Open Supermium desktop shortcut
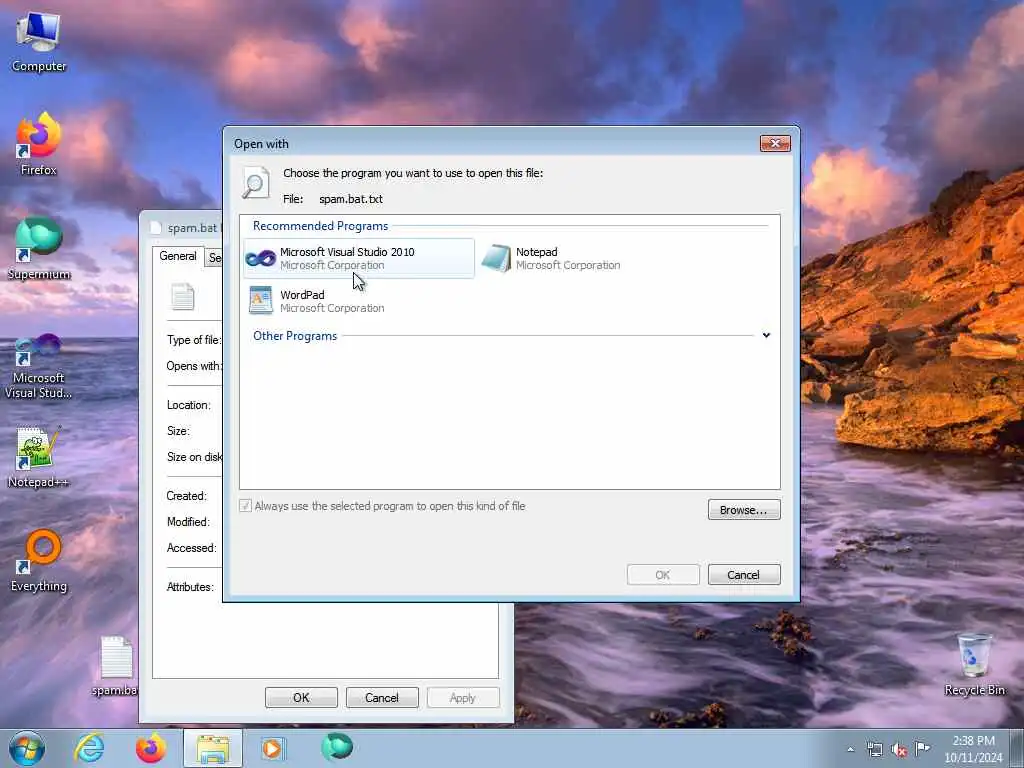 (x=39, y=249)
